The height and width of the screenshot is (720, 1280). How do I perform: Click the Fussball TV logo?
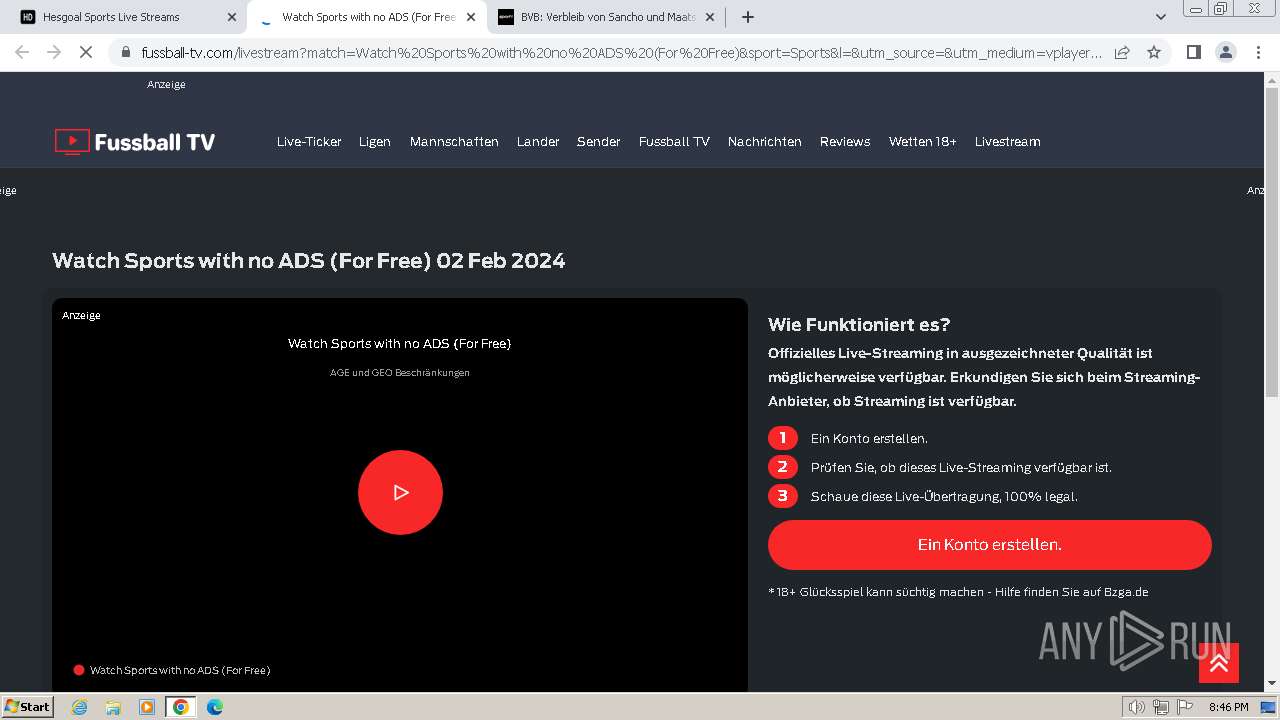tap(135, 142)
